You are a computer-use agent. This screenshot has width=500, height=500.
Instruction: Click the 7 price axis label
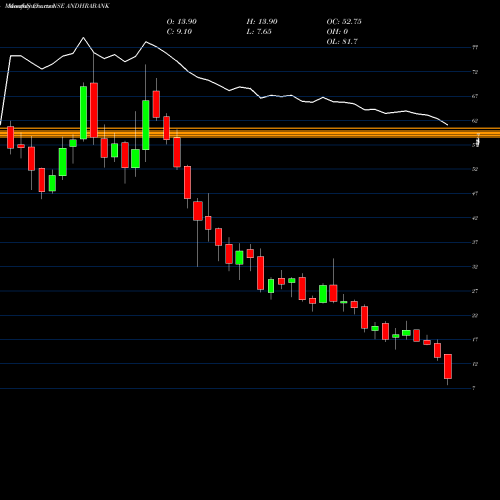point(474,388)
